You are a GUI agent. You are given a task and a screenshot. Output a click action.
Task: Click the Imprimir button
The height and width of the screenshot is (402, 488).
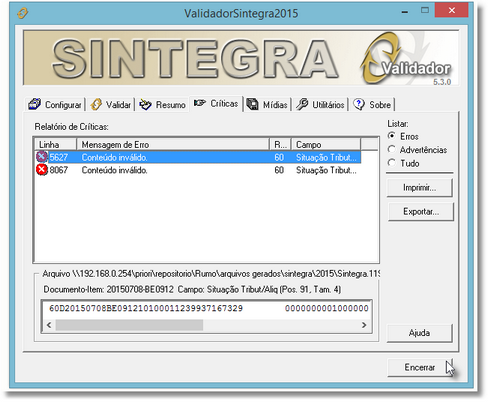420,188
